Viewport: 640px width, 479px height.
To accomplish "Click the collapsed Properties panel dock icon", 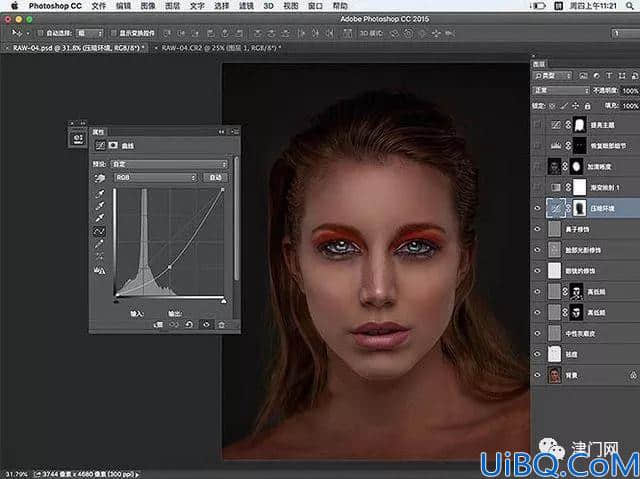I will coord(78,138).
